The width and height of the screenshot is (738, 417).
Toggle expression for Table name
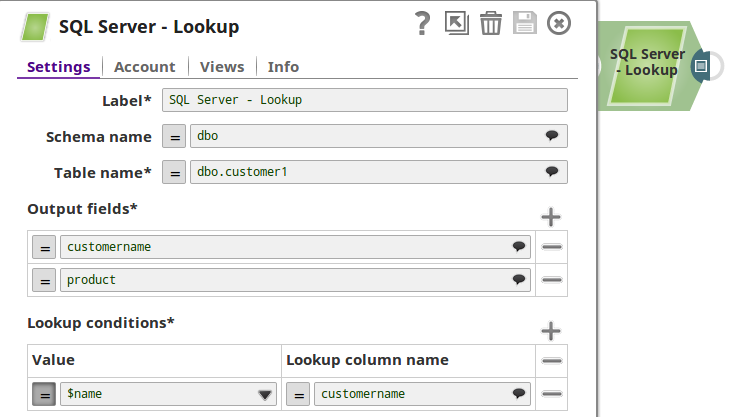(x=174, y=172)
